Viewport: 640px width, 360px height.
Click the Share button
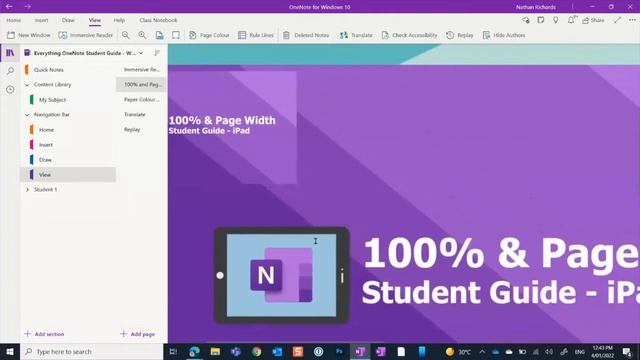click(593, 20)
